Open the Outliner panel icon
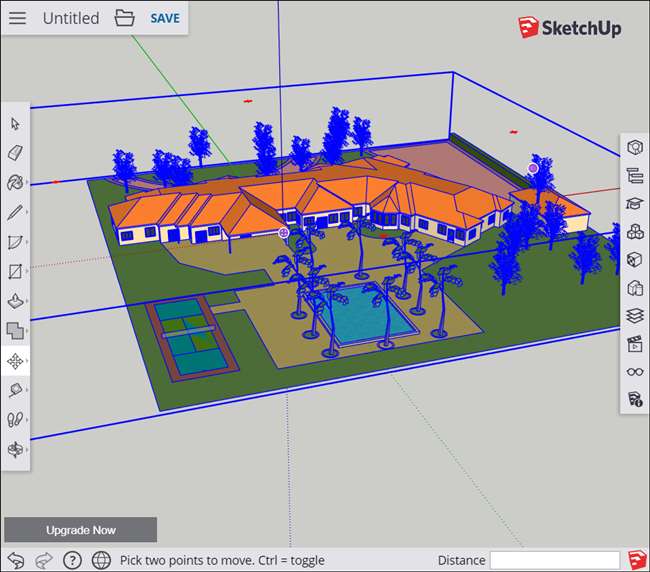Screen dimensions: 650x572 pyautogui.click(x=635, y=175)
